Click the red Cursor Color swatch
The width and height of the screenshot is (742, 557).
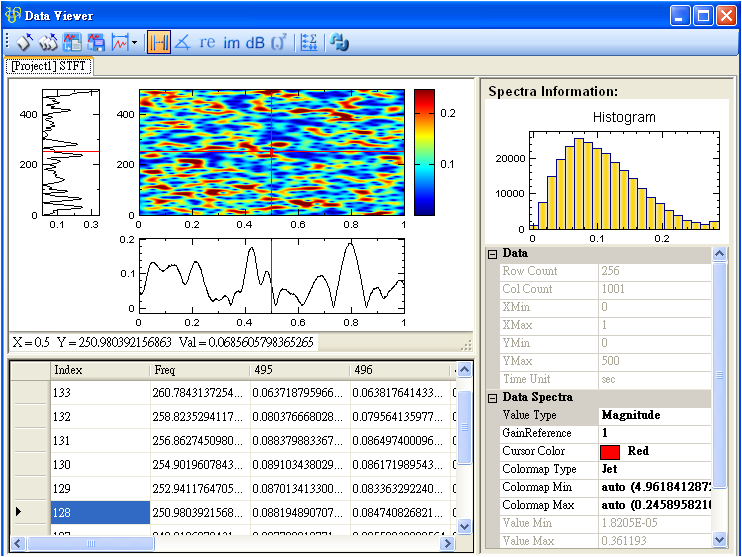click(609, 452)
